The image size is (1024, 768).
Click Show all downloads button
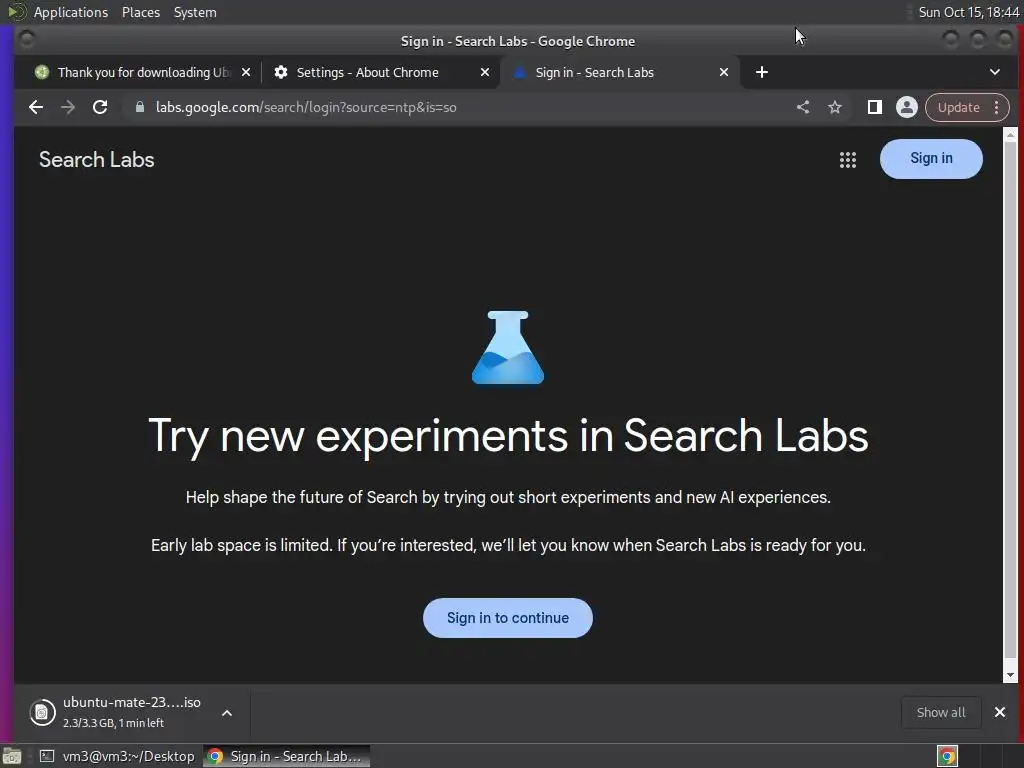940,712
